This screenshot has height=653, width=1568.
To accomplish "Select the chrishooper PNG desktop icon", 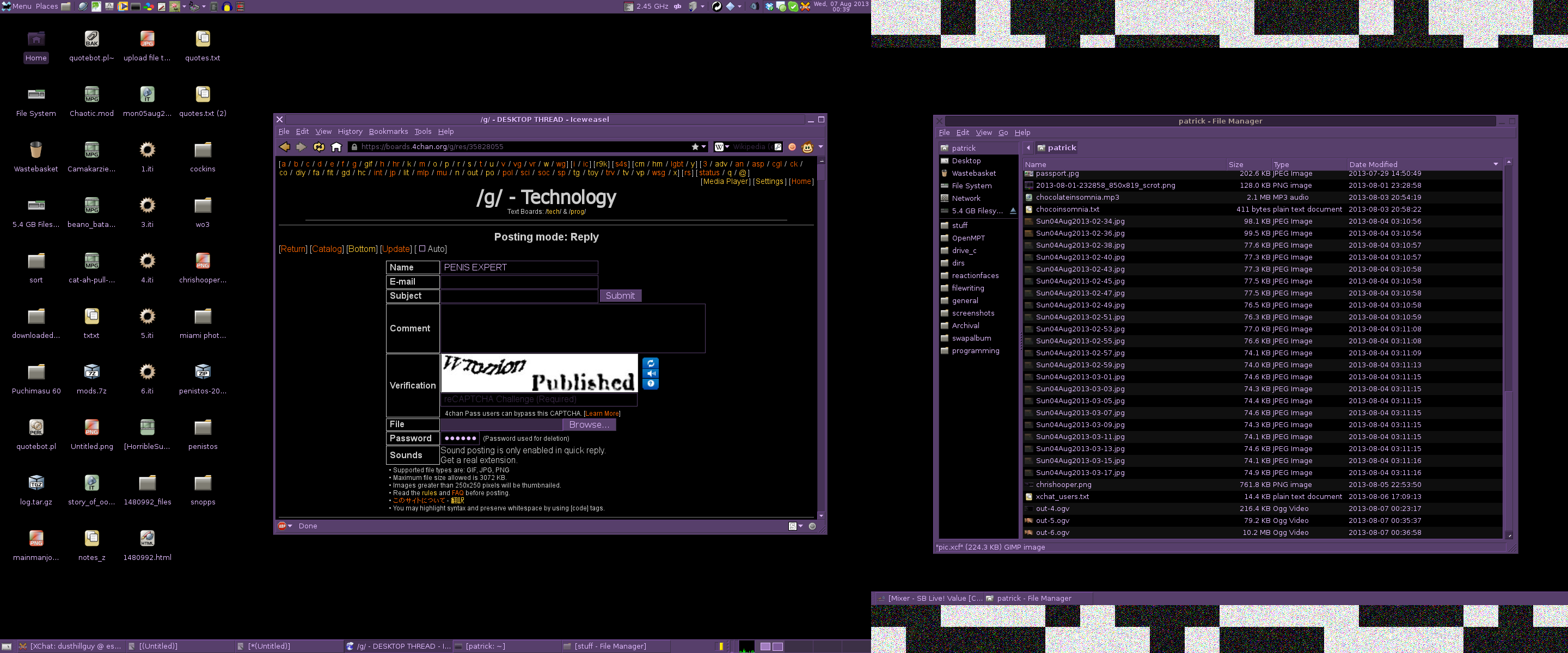I will click(203, 267).
